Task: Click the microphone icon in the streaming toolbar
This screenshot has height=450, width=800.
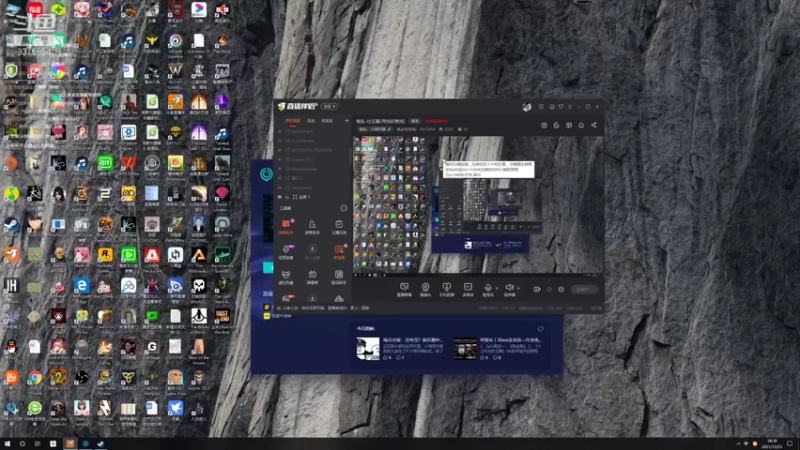Action: [488, 288]
